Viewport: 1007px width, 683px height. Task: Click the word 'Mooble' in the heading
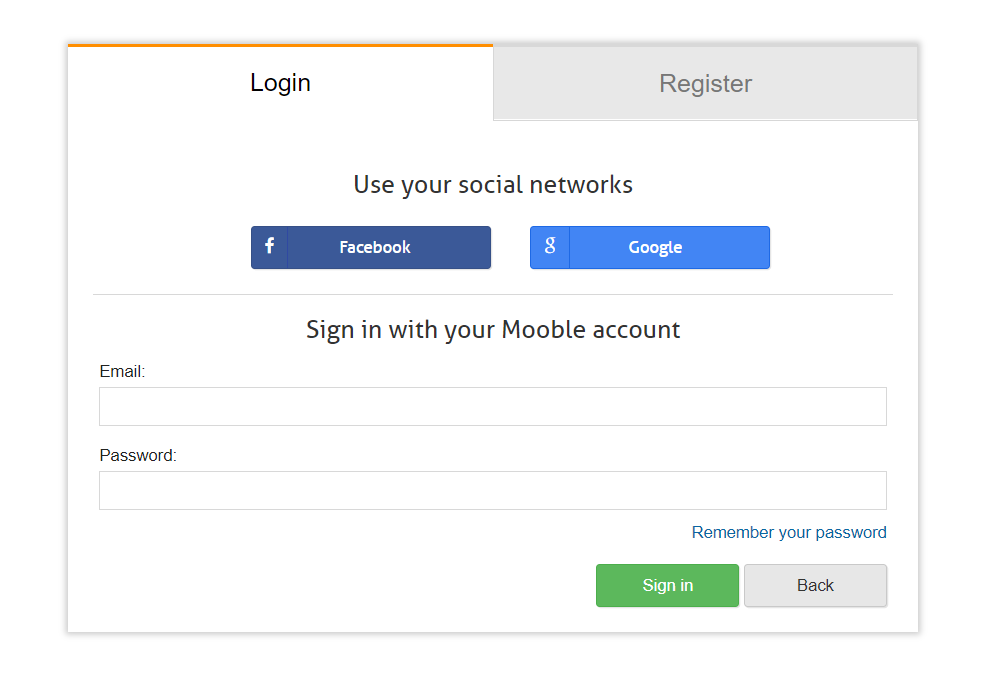click(543, 330)
